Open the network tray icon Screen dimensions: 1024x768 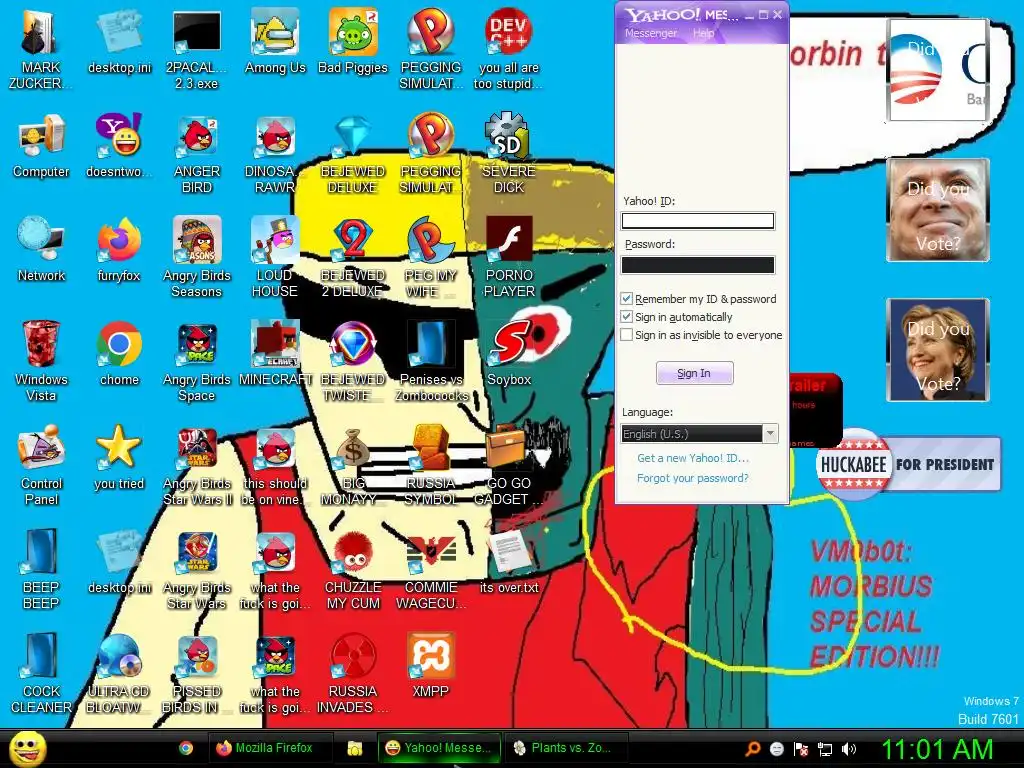(825, 749)
